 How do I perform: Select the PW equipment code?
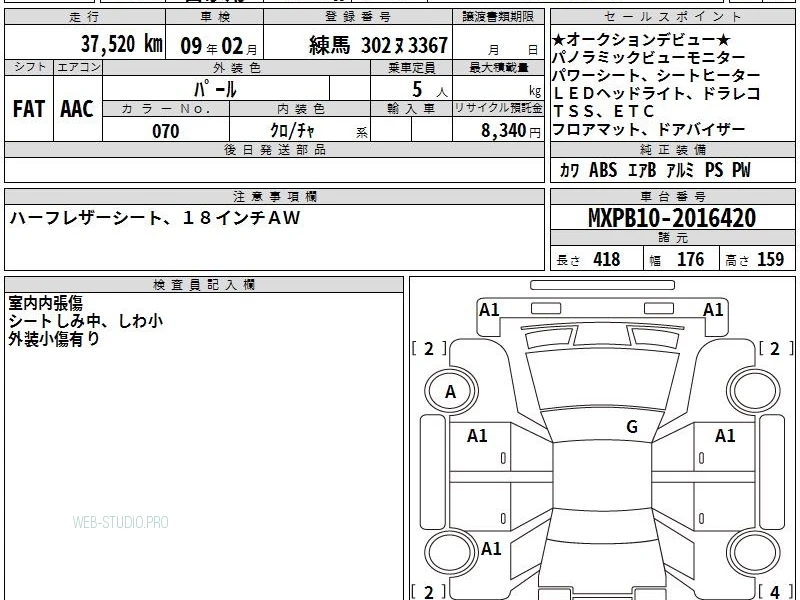coord(741,170)
